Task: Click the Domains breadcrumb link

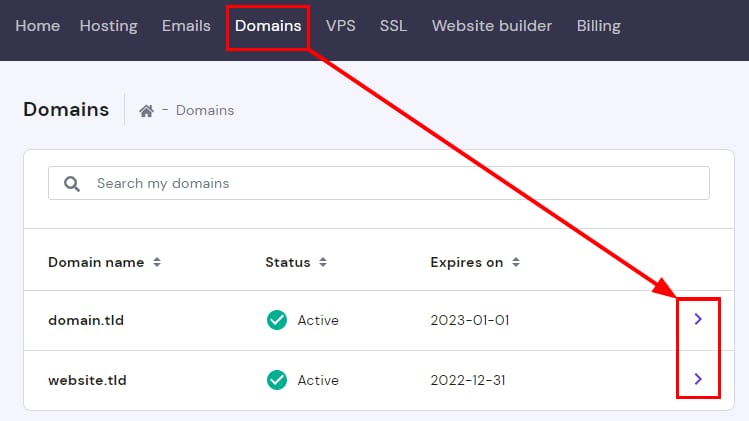Action: (205, 111)
